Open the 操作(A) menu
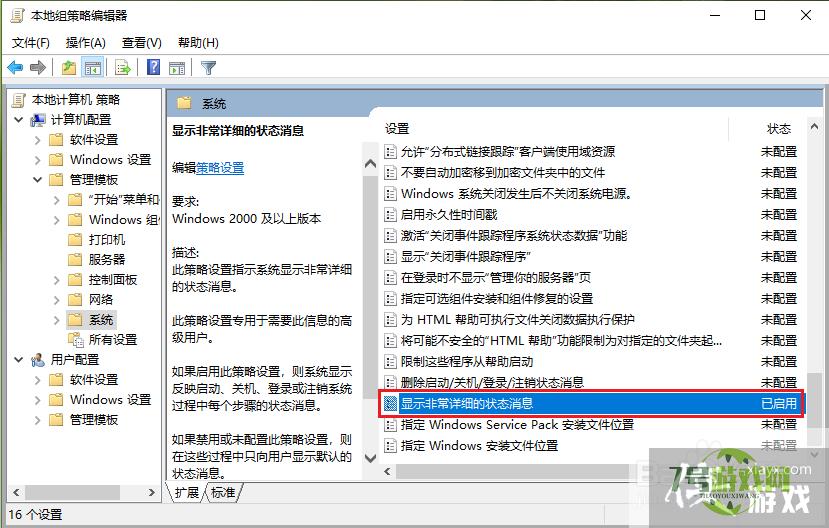829x528 pixels. tap(86, 43)
